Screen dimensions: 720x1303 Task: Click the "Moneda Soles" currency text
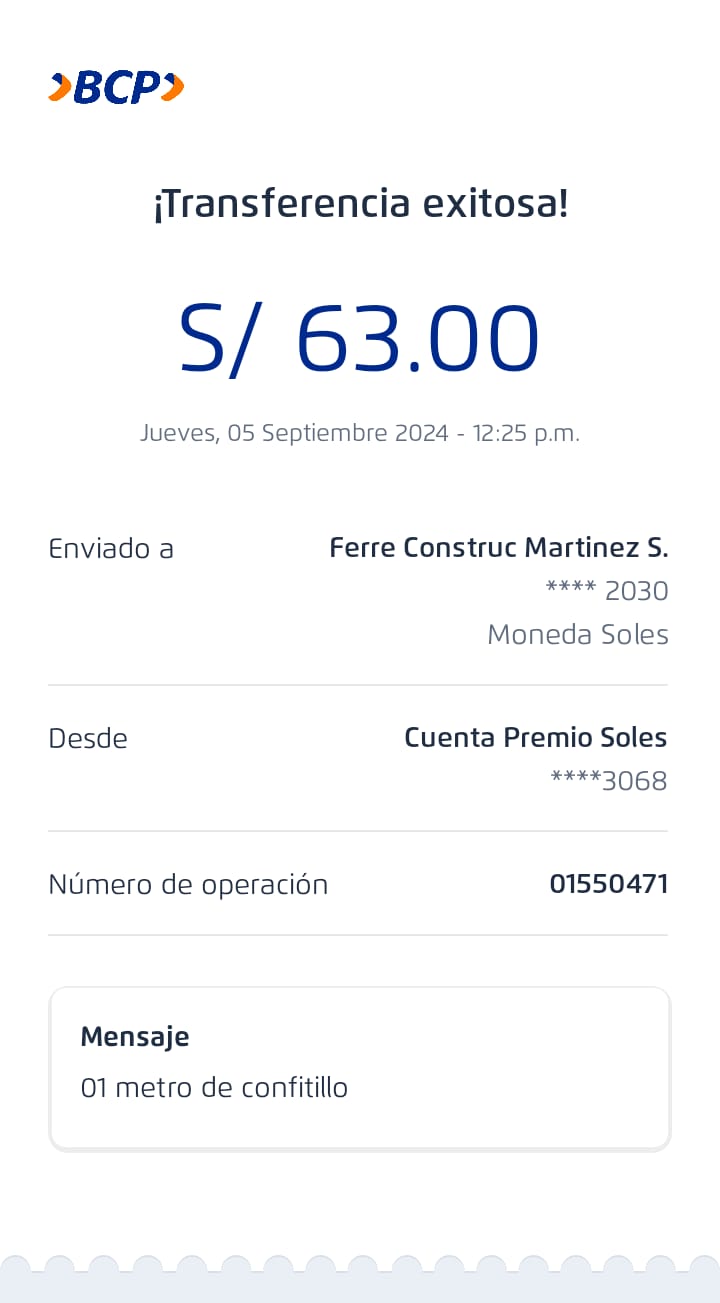577,634
